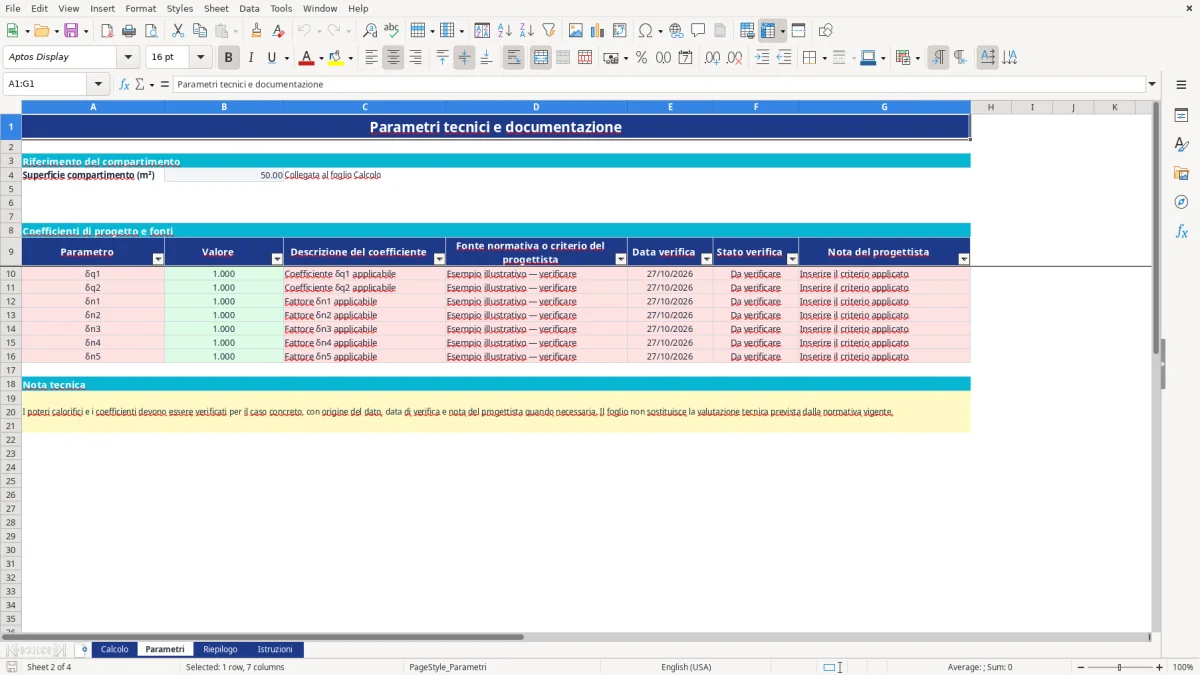Click the zoom in plus button
The width and height of the screenshot is (1200, 675).
tap(1160, 667)
